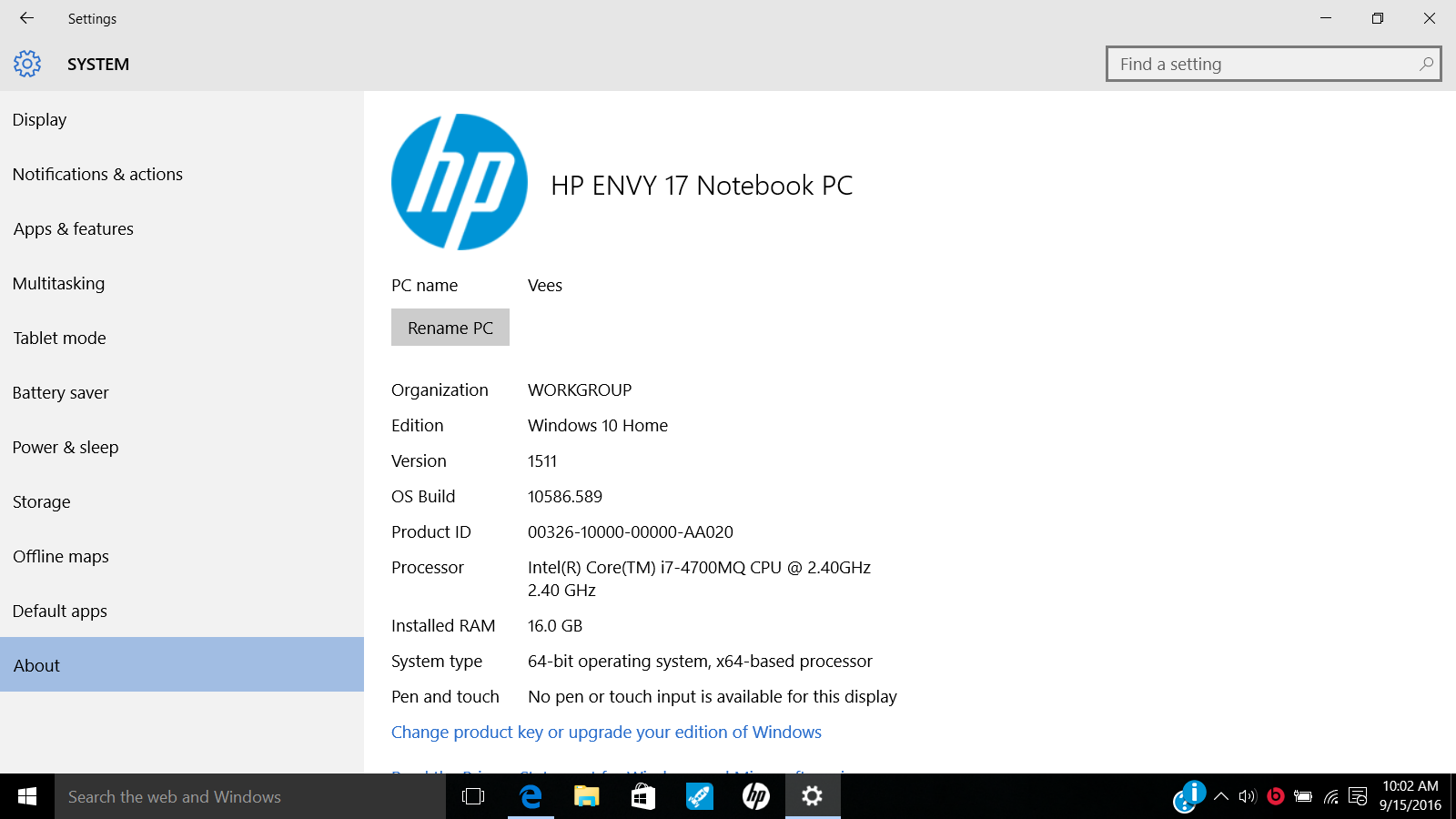Go to Offline maps
The image size is (1456, 819).
coord(182,556)
